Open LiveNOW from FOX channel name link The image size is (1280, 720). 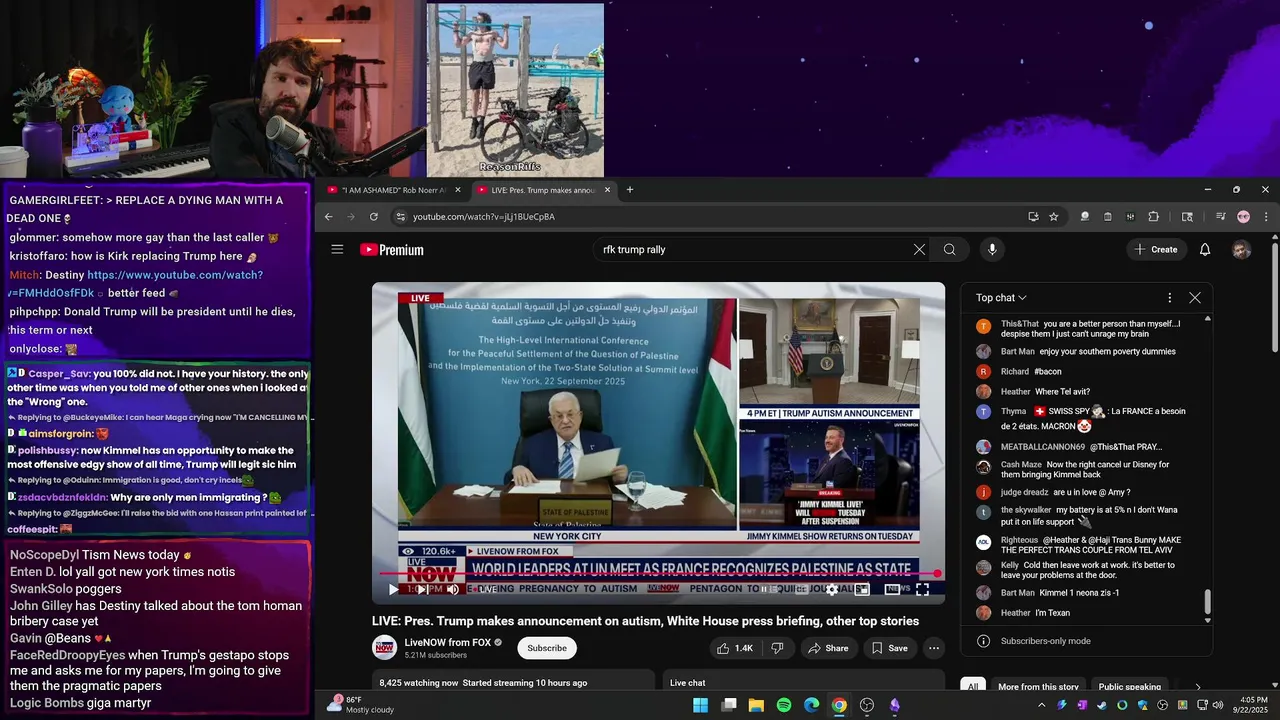(448, 642)
